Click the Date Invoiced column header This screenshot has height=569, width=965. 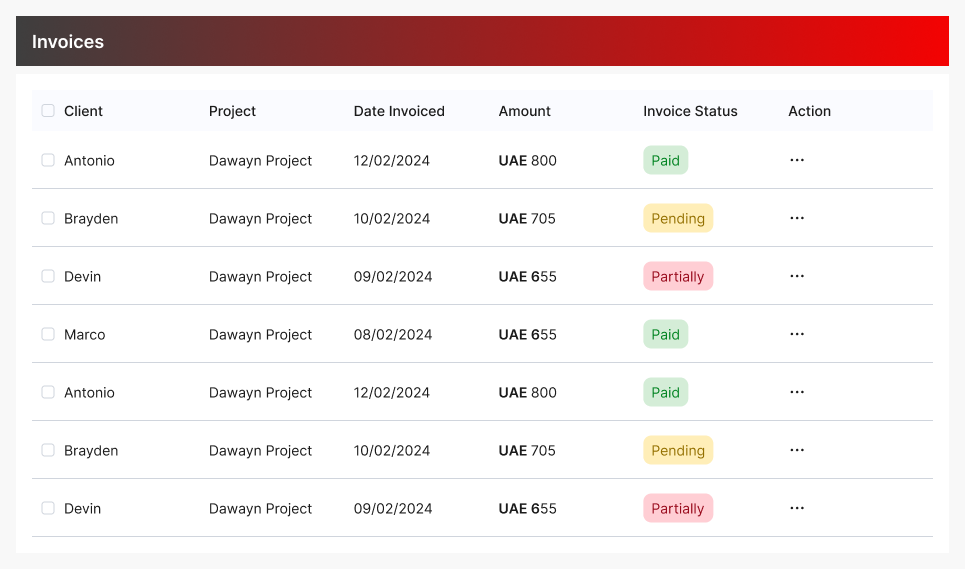click(399, 111)
